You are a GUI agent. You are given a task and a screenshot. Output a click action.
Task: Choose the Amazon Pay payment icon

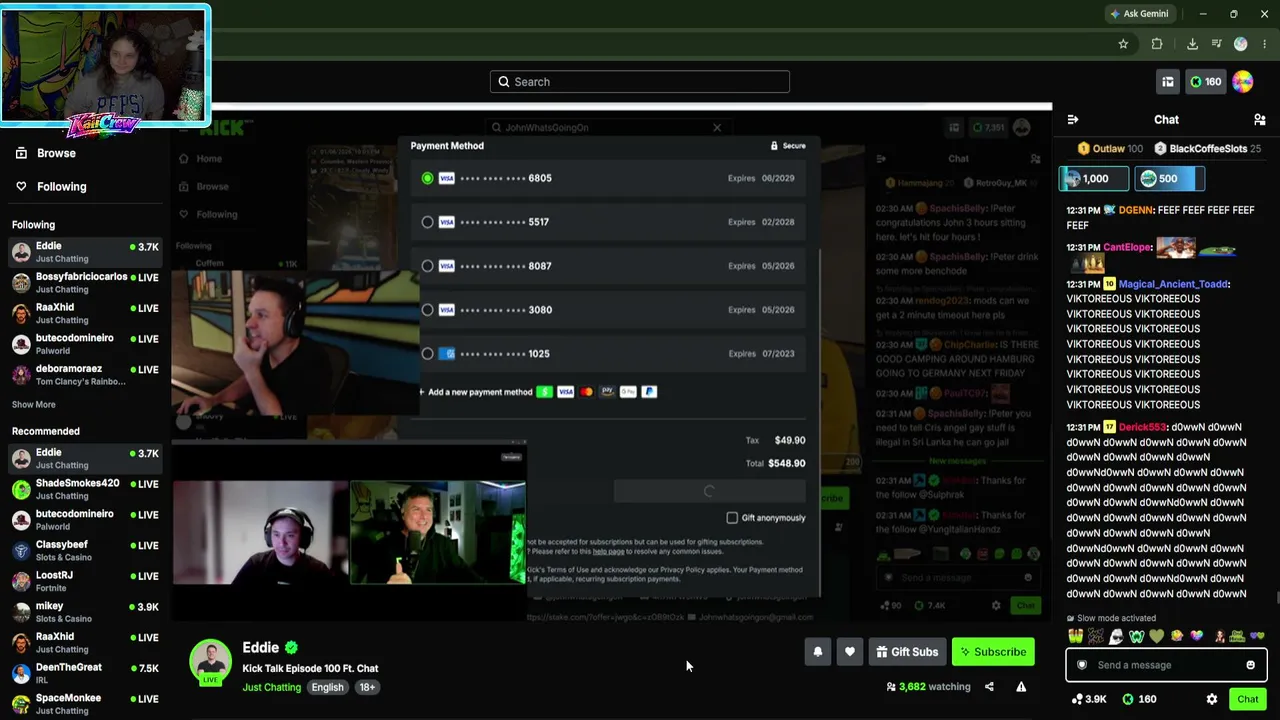(607, 392)
